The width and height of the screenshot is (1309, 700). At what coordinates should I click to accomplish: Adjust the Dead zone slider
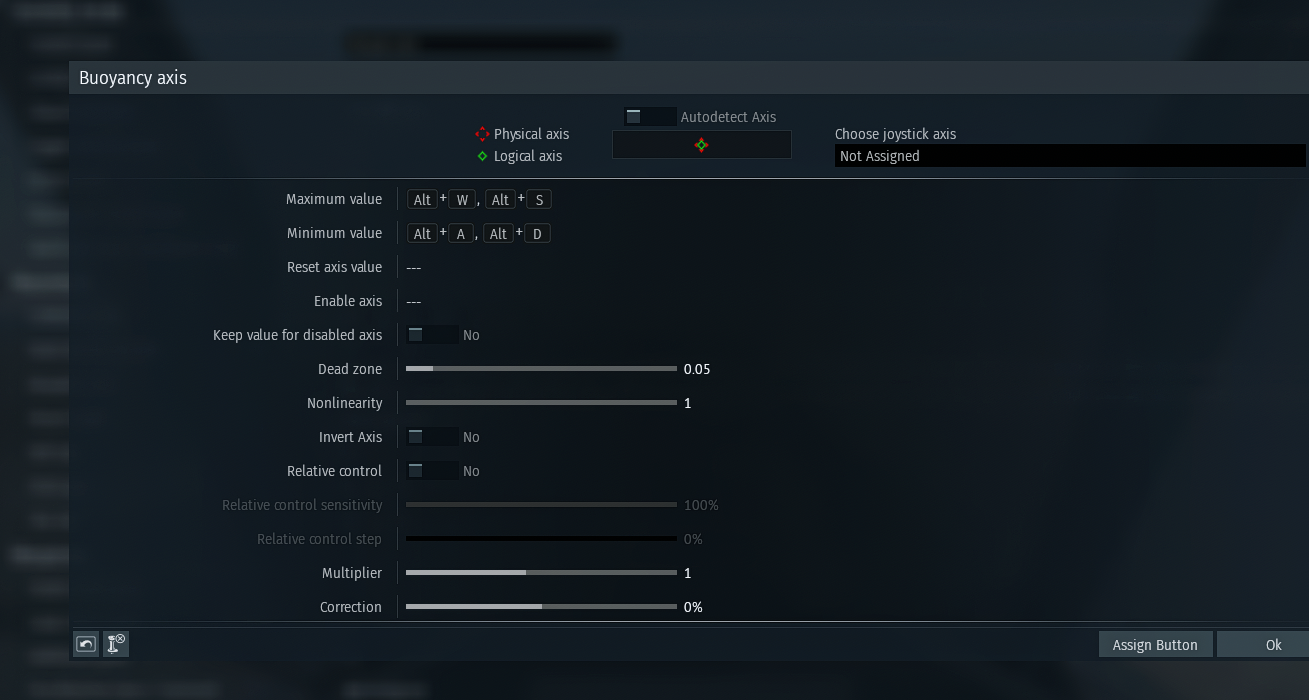[541, 369]
